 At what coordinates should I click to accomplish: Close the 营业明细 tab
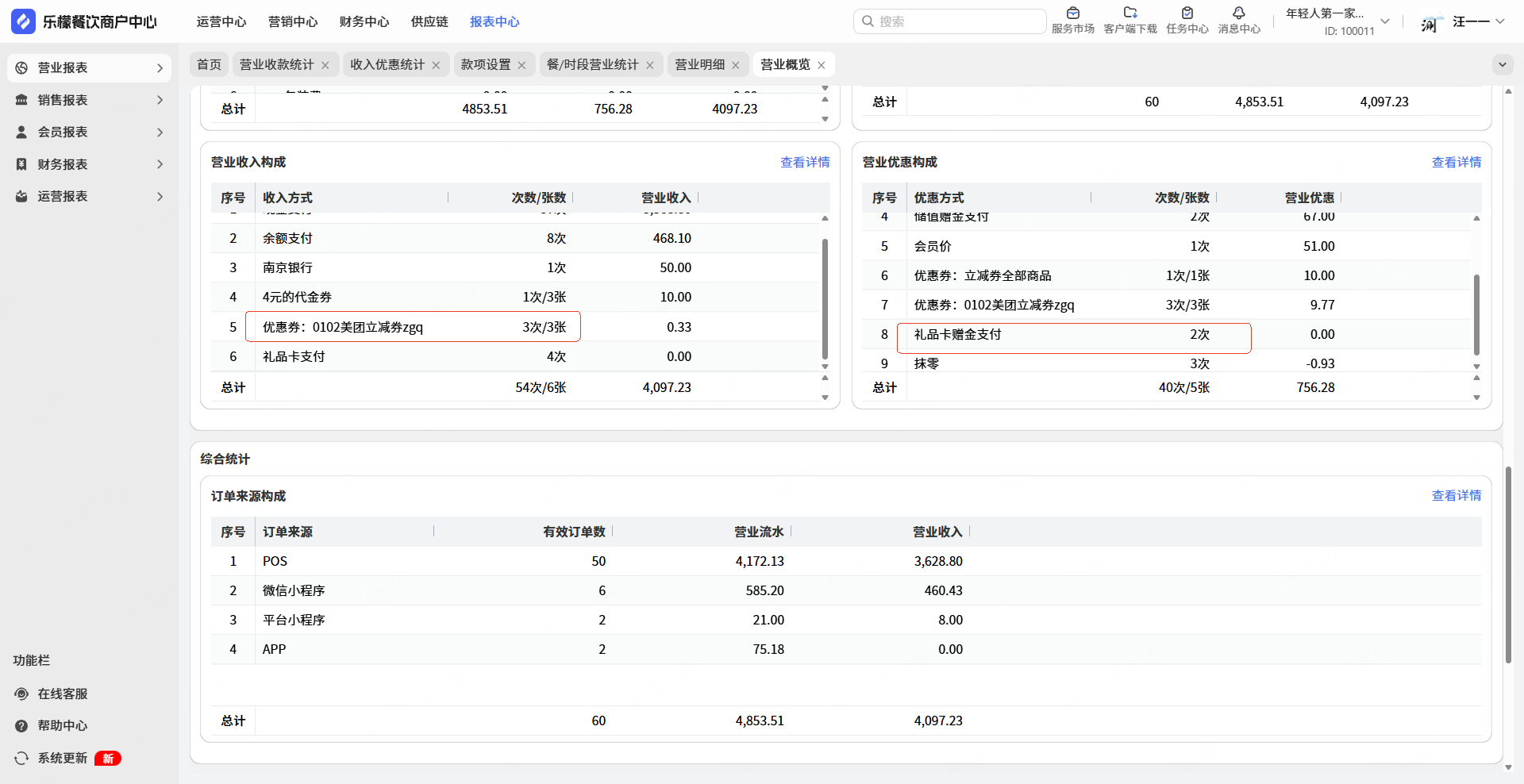[736, 65]
